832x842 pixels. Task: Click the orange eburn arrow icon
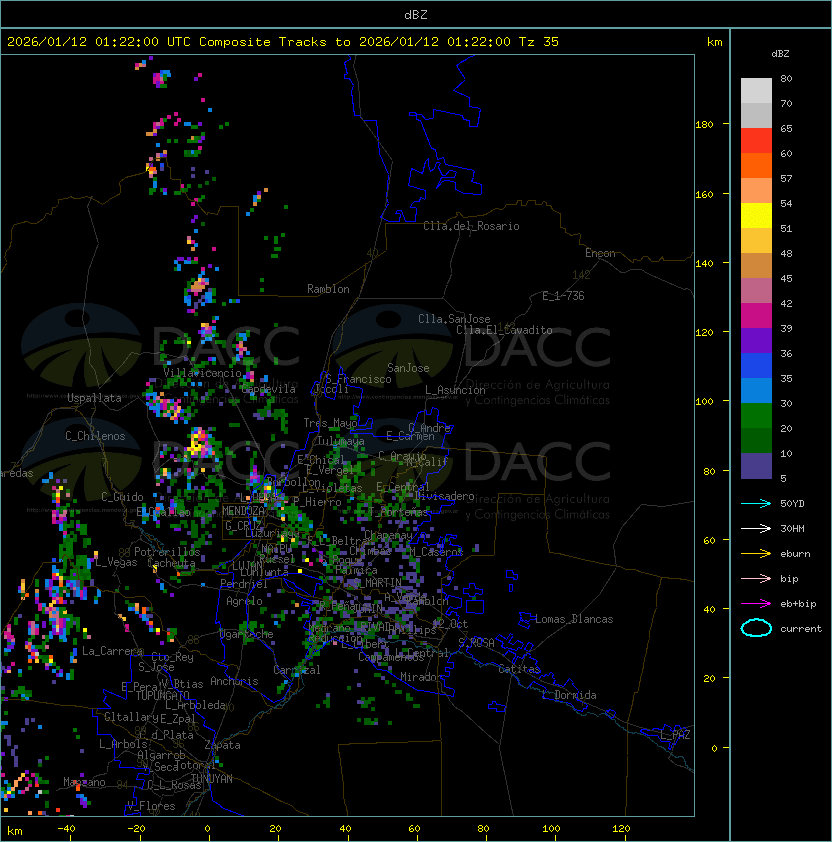tap(756, 553)
